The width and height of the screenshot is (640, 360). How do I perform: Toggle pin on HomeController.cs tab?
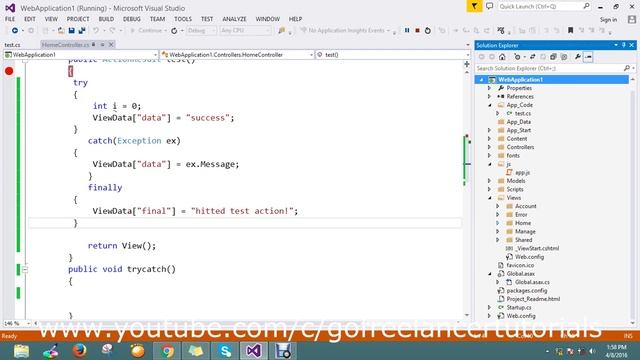click(x=102, y=44)
